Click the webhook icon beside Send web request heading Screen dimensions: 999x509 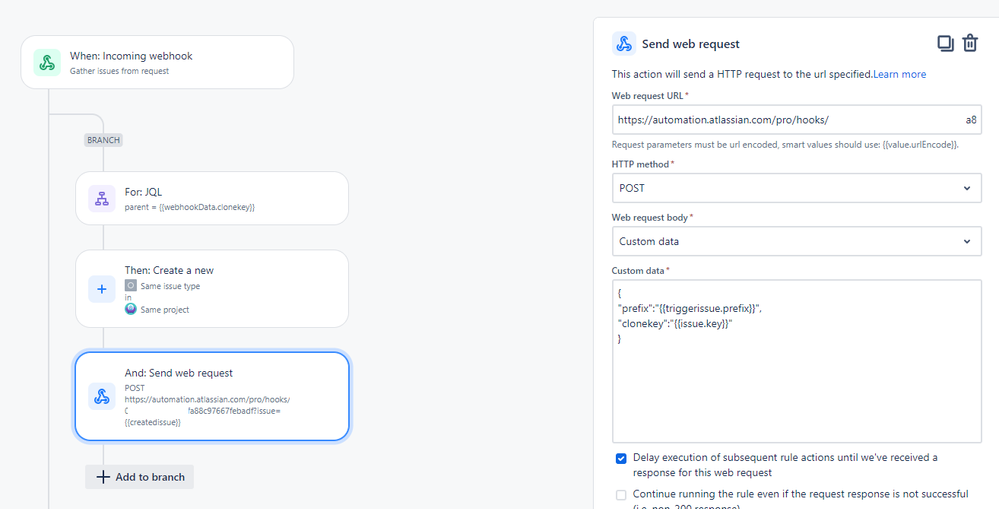[624, 44]
